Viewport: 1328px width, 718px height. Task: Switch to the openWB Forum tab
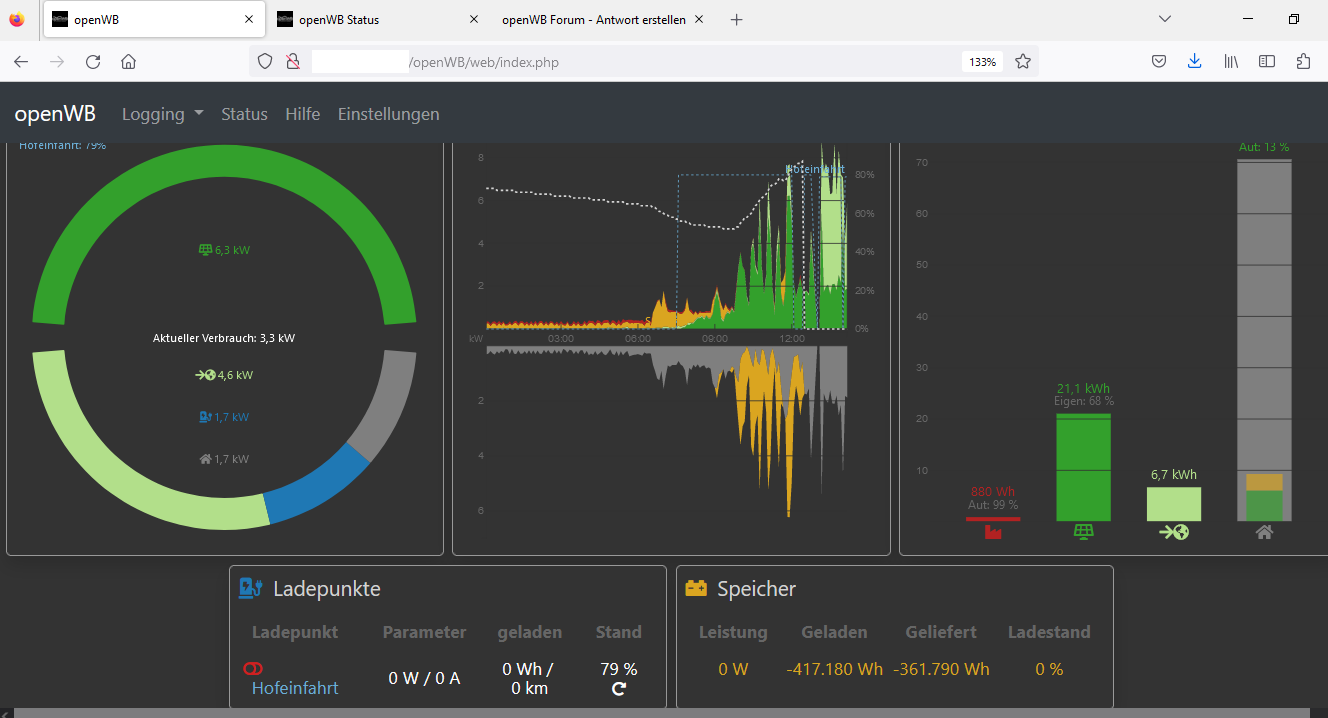pyautogui.click(x=593, y=20)
